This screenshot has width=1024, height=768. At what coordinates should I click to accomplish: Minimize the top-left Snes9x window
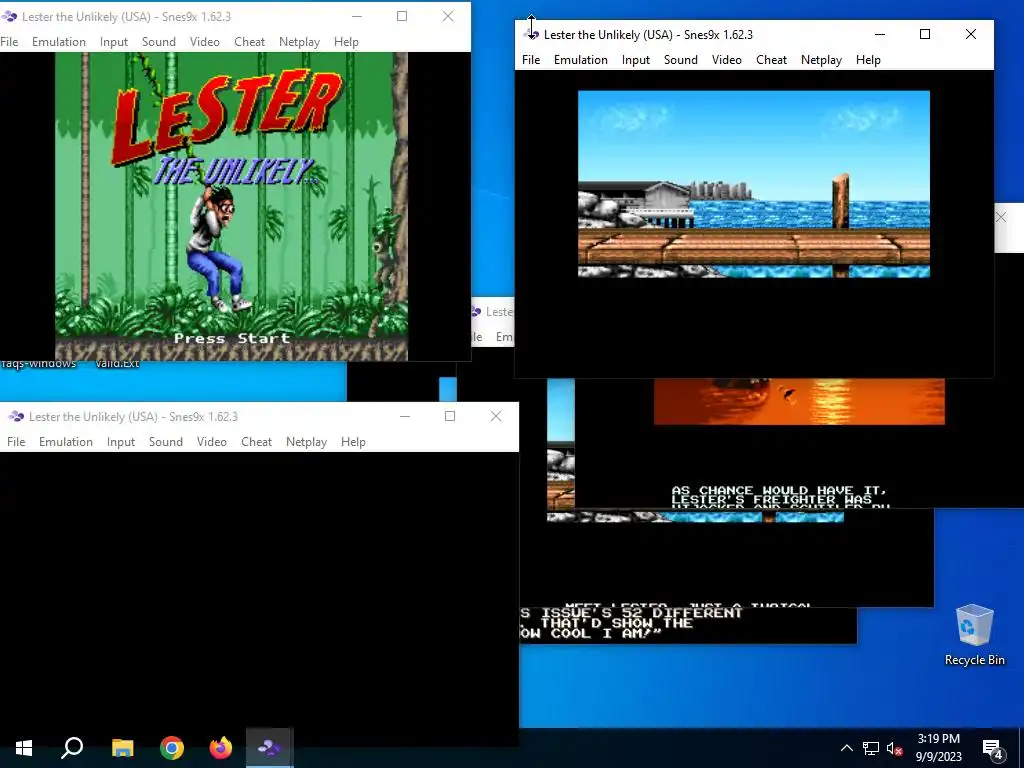pyautogui.click(x=357, y=16)
